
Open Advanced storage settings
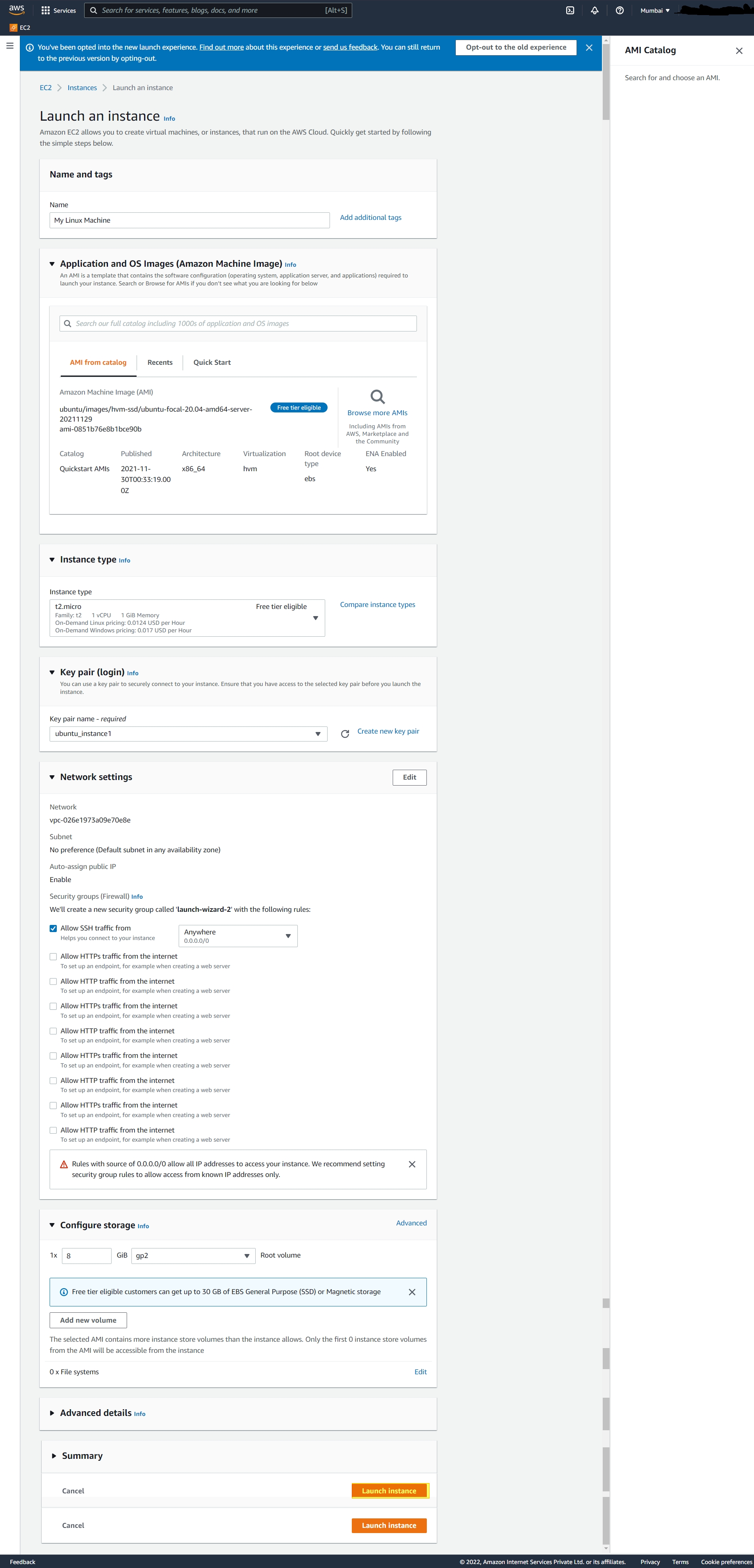pyautogui.click(x=411, y=1223)
